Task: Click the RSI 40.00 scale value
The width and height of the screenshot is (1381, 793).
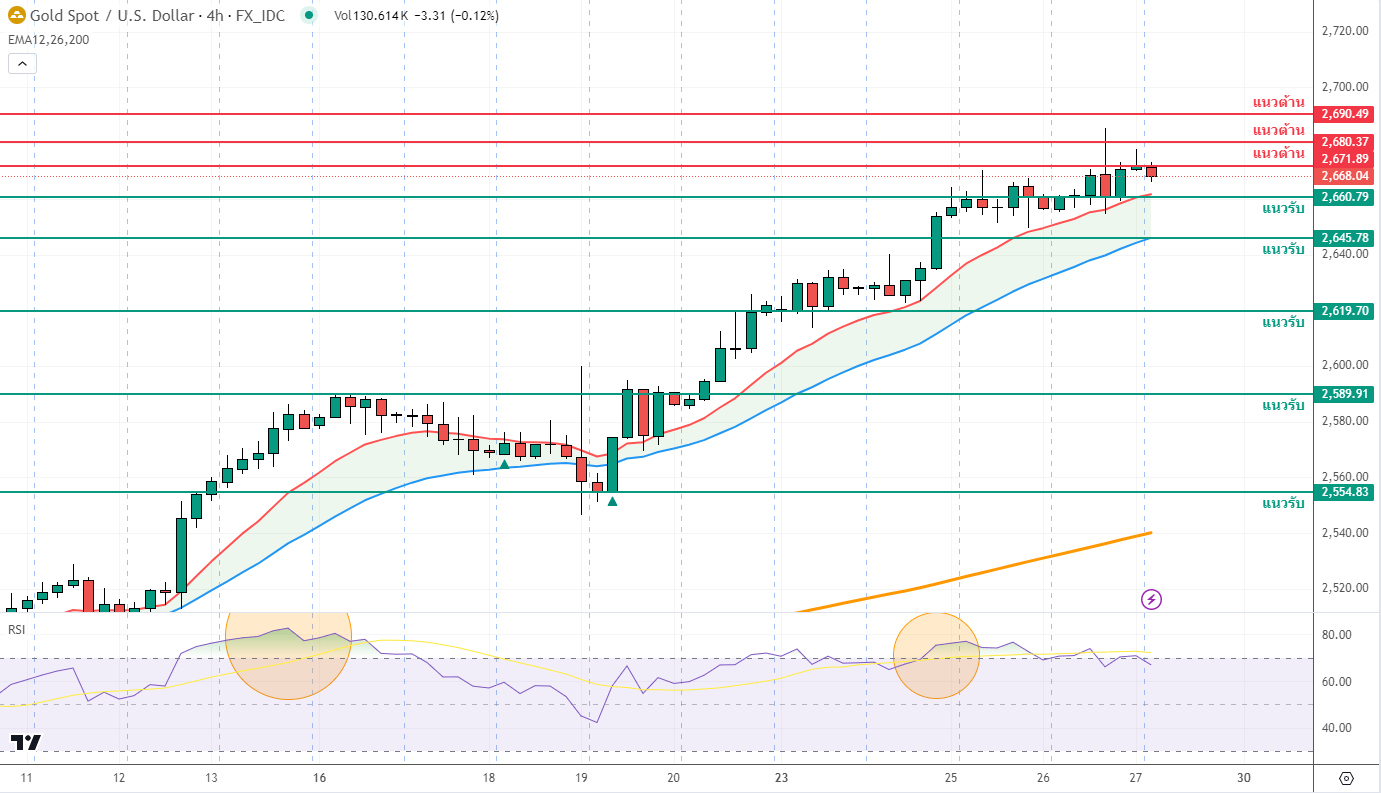Action: pos(1337,728)
